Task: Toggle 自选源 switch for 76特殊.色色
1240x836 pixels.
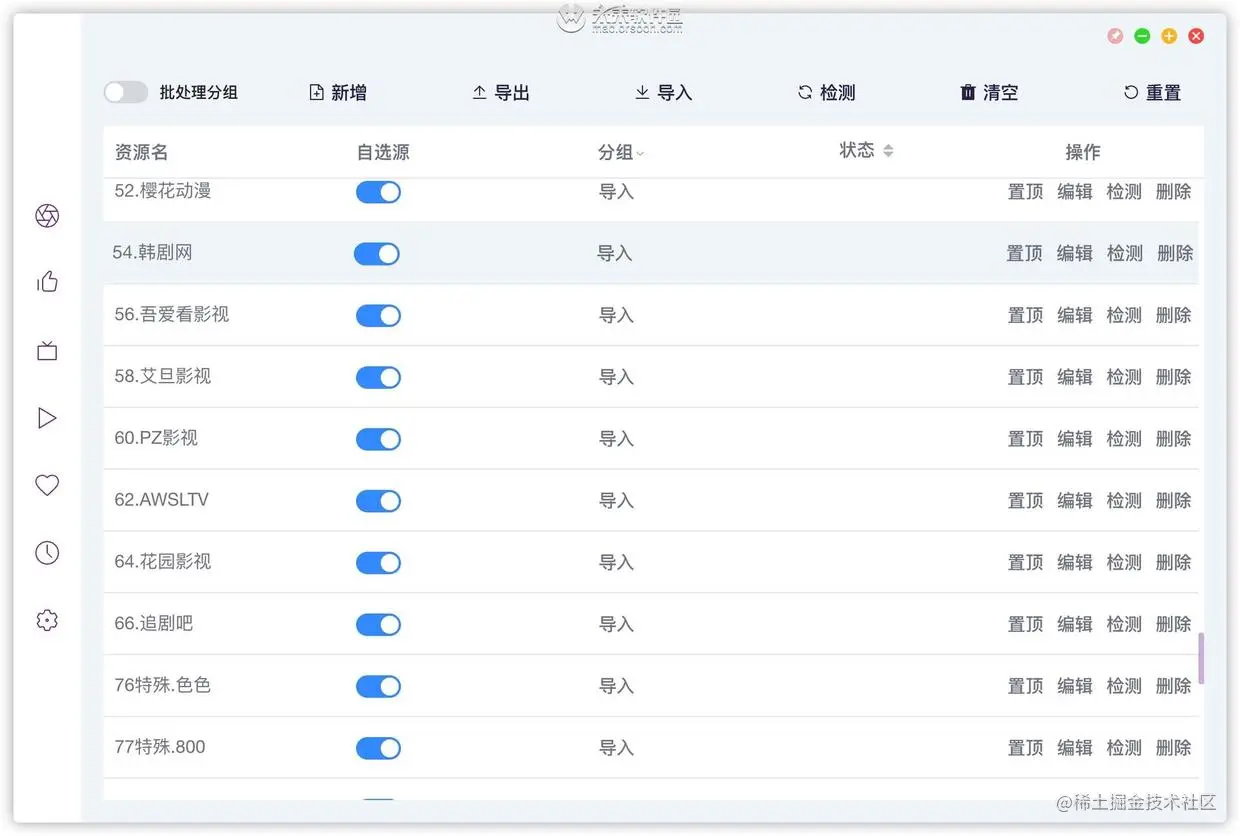Action: coord(378,687)
